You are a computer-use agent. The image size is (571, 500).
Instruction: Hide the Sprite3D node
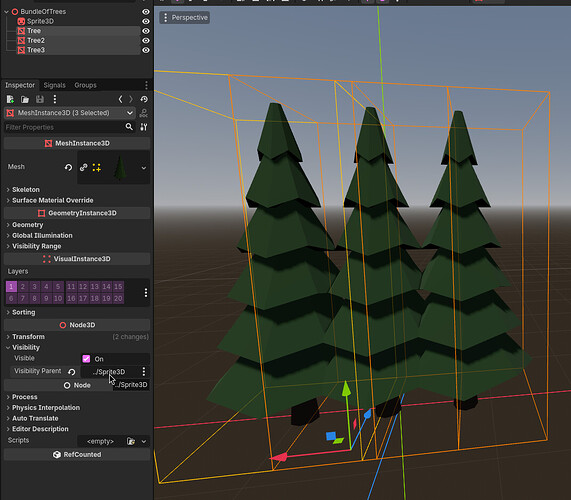pyautogui.click(x=146, y=21)
